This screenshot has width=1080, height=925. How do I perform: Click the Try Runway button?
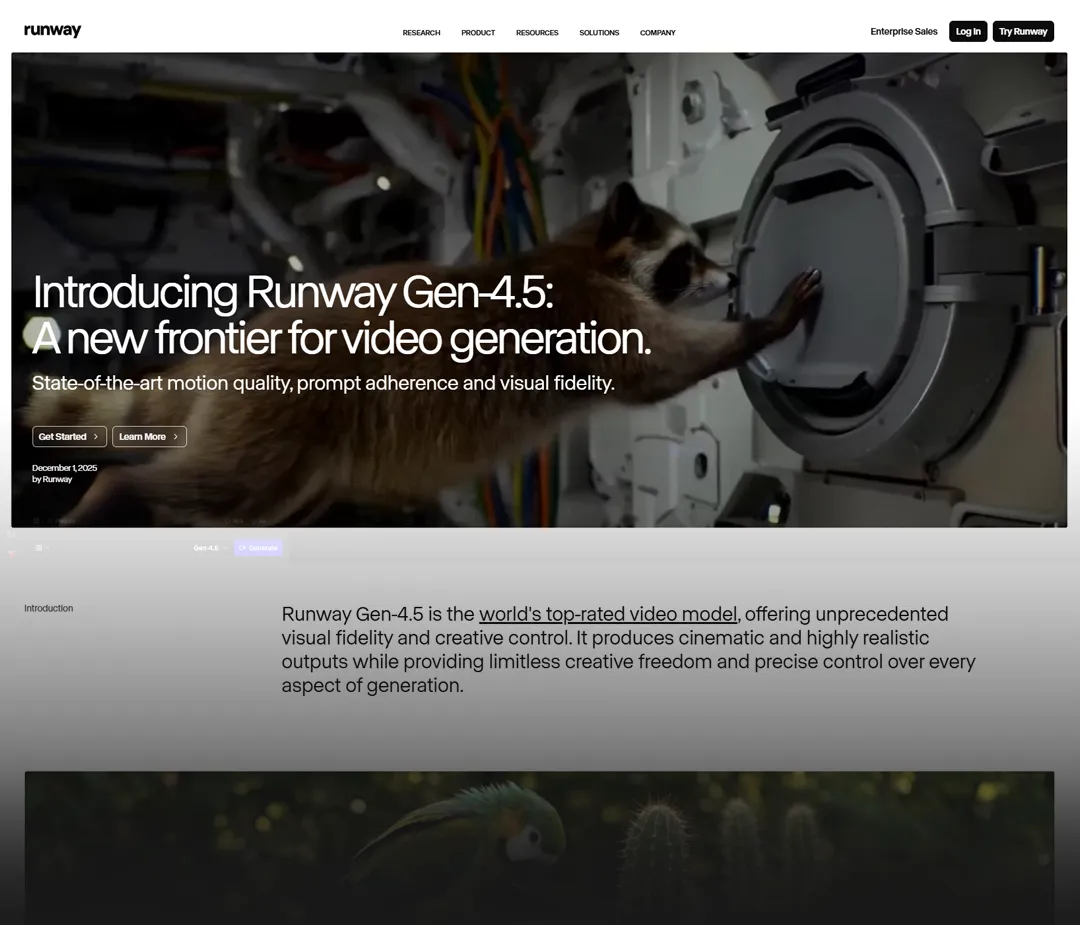(x=1023, y=32)
